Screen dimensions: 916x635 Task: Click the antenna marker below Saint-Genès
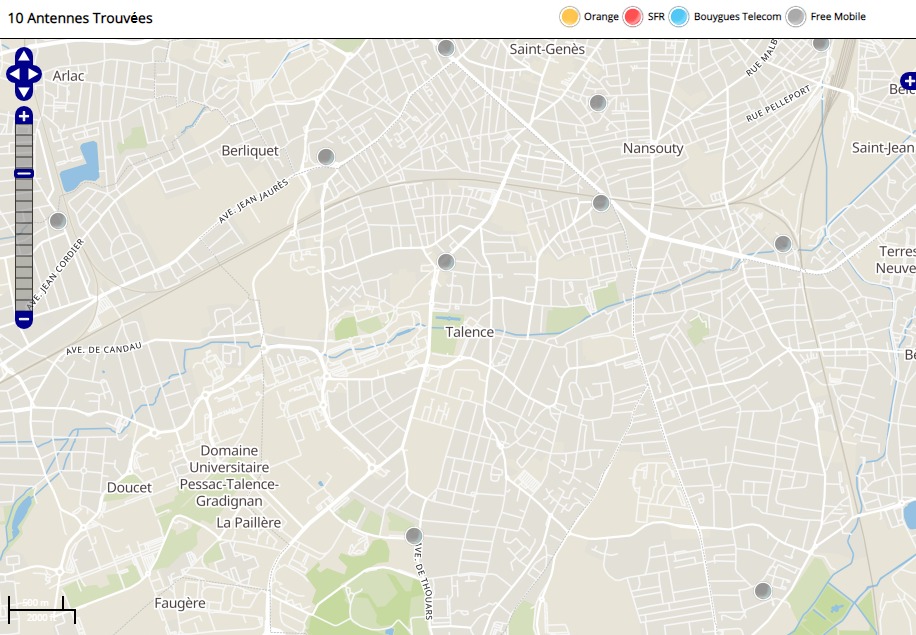(598, 103)
